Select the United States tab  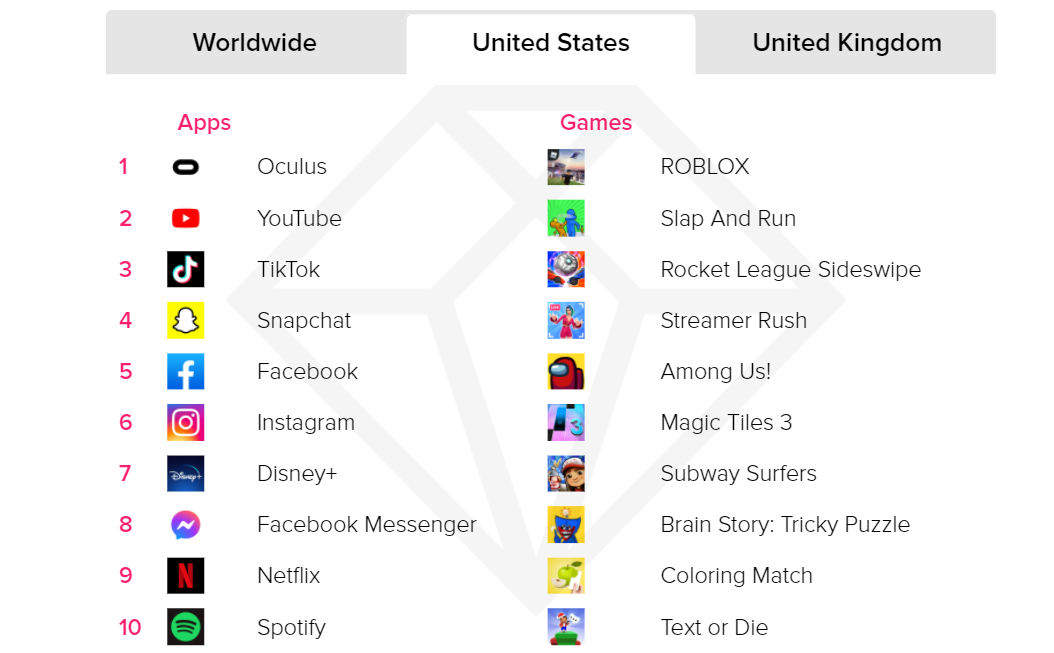click(551, 43)
